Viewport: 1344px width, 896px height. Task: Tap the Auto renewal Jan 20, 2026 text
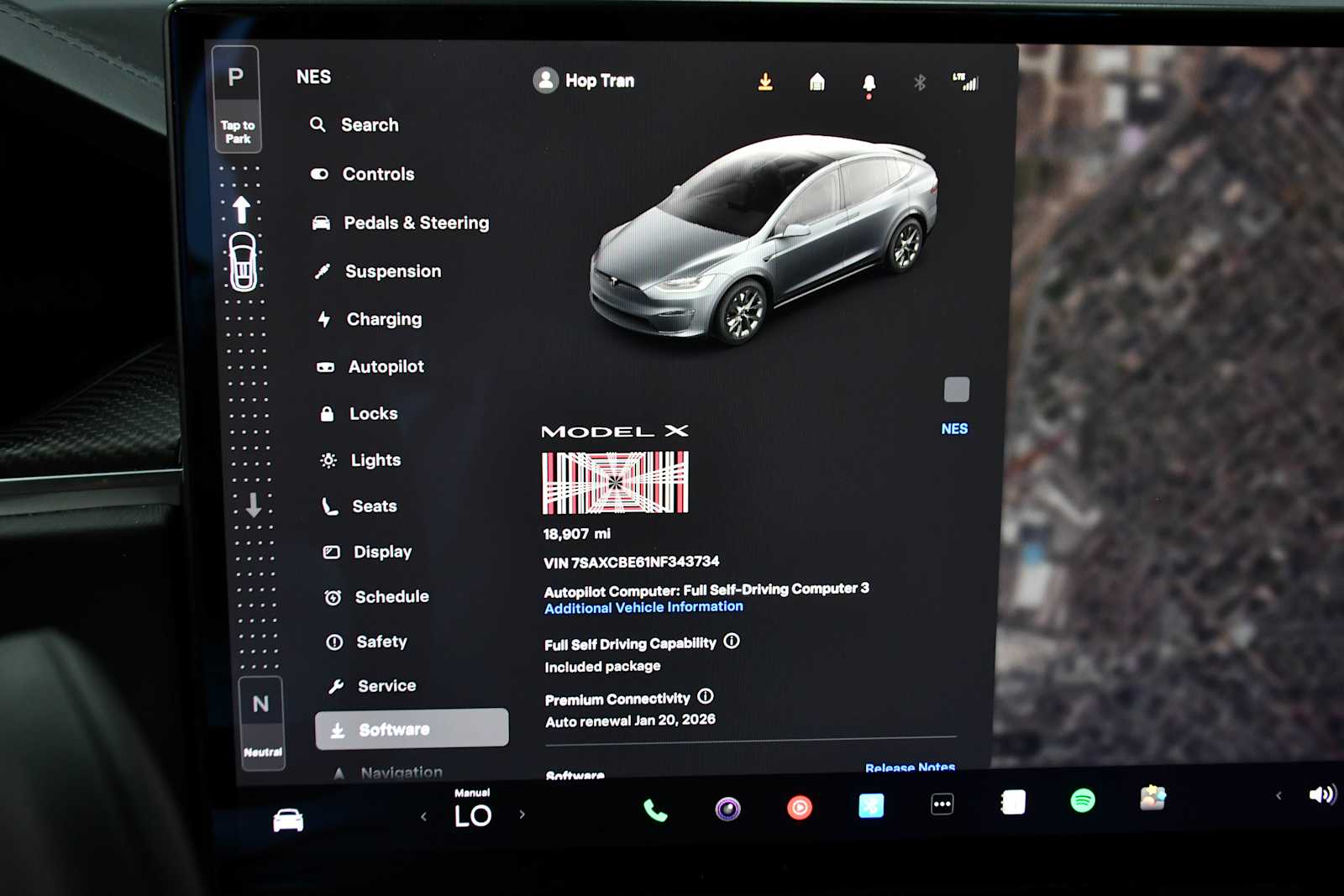(630, 720)
